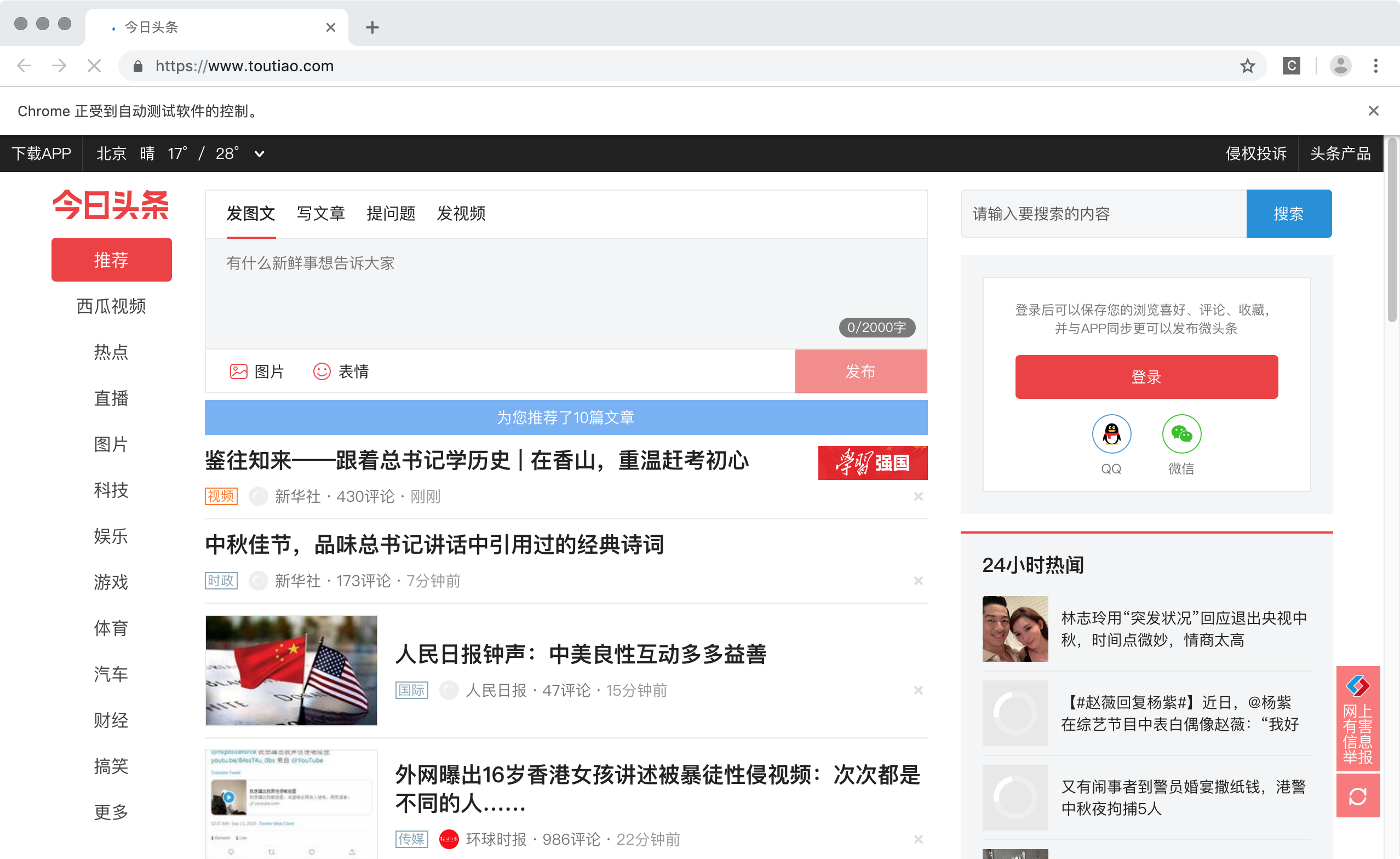Dismiss the 鉴往知来 article with its X
Image resolution: width=1400 pixels, height=859 pixels.
[918, 496]
